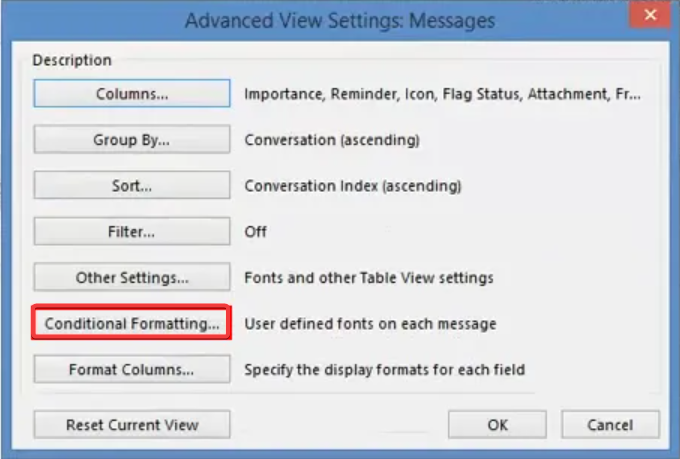Click Reset Current View
The width and height of the screenshot is (680, 459).
click(x=132, y=425)
